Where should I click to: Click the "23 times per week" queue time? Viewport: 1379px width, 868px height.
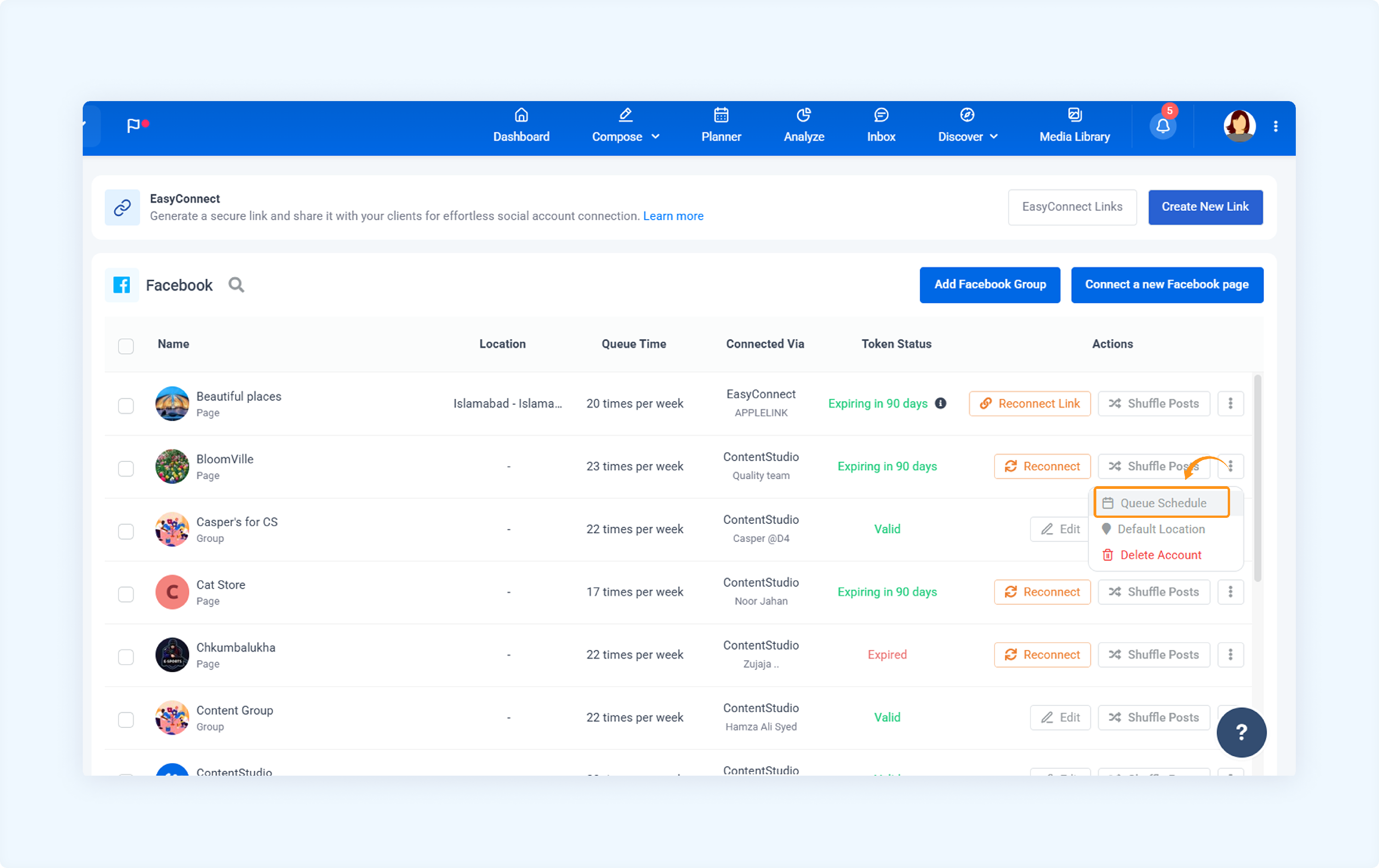coord(634,466)
